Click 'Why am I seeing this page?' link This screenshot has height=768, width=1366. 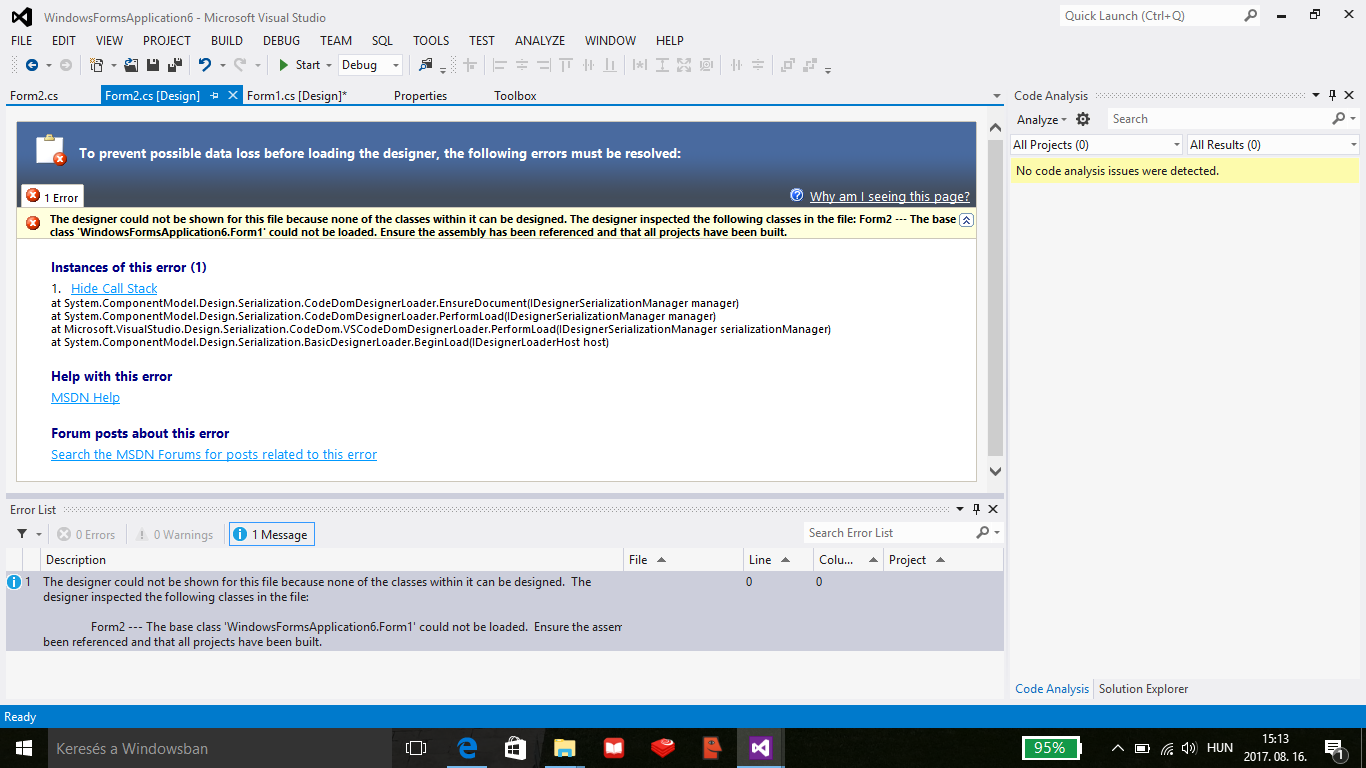890,196
